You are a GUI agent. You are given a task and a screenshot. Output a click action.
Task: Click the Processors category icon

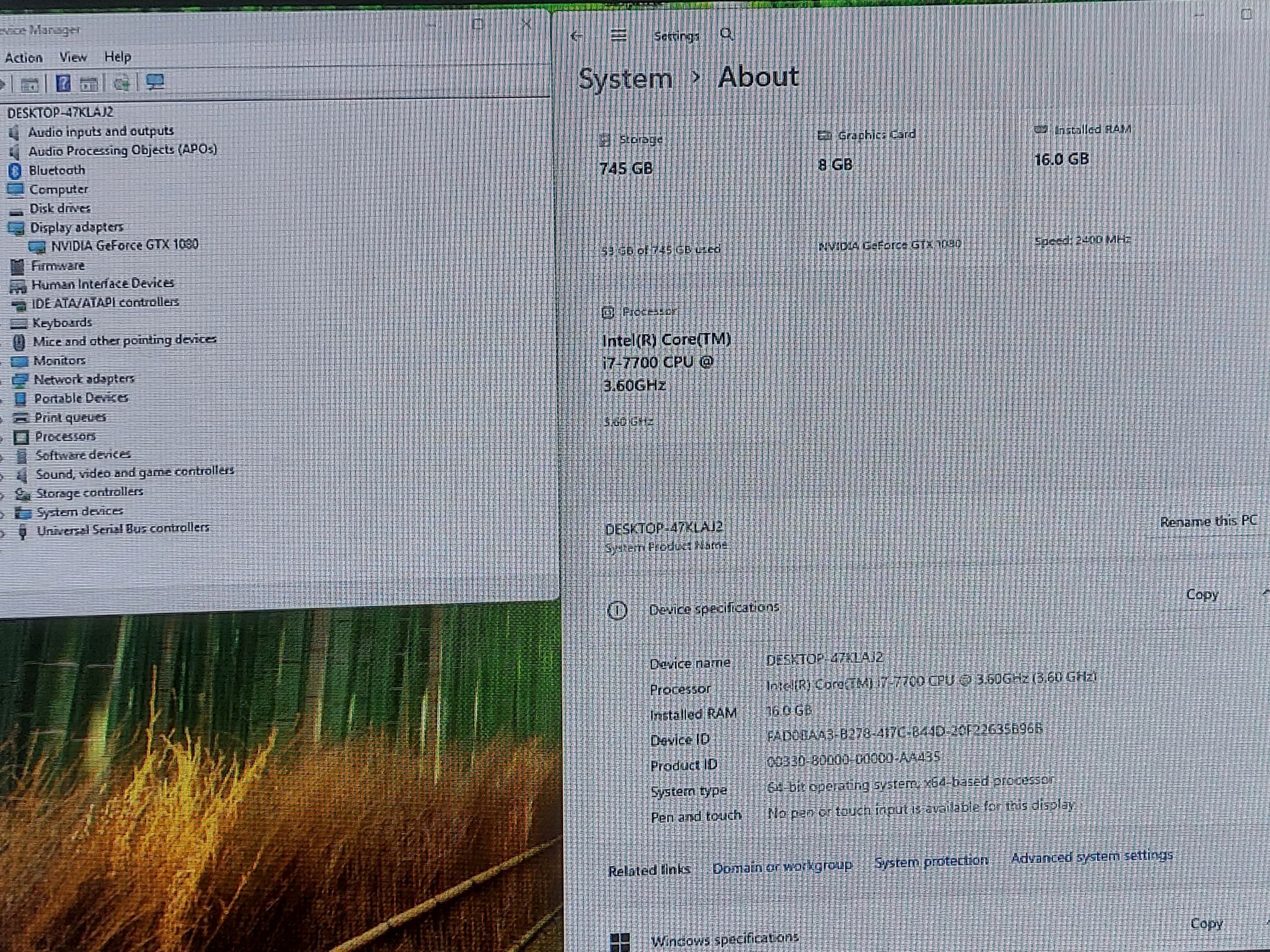click(x=21, y=437)
